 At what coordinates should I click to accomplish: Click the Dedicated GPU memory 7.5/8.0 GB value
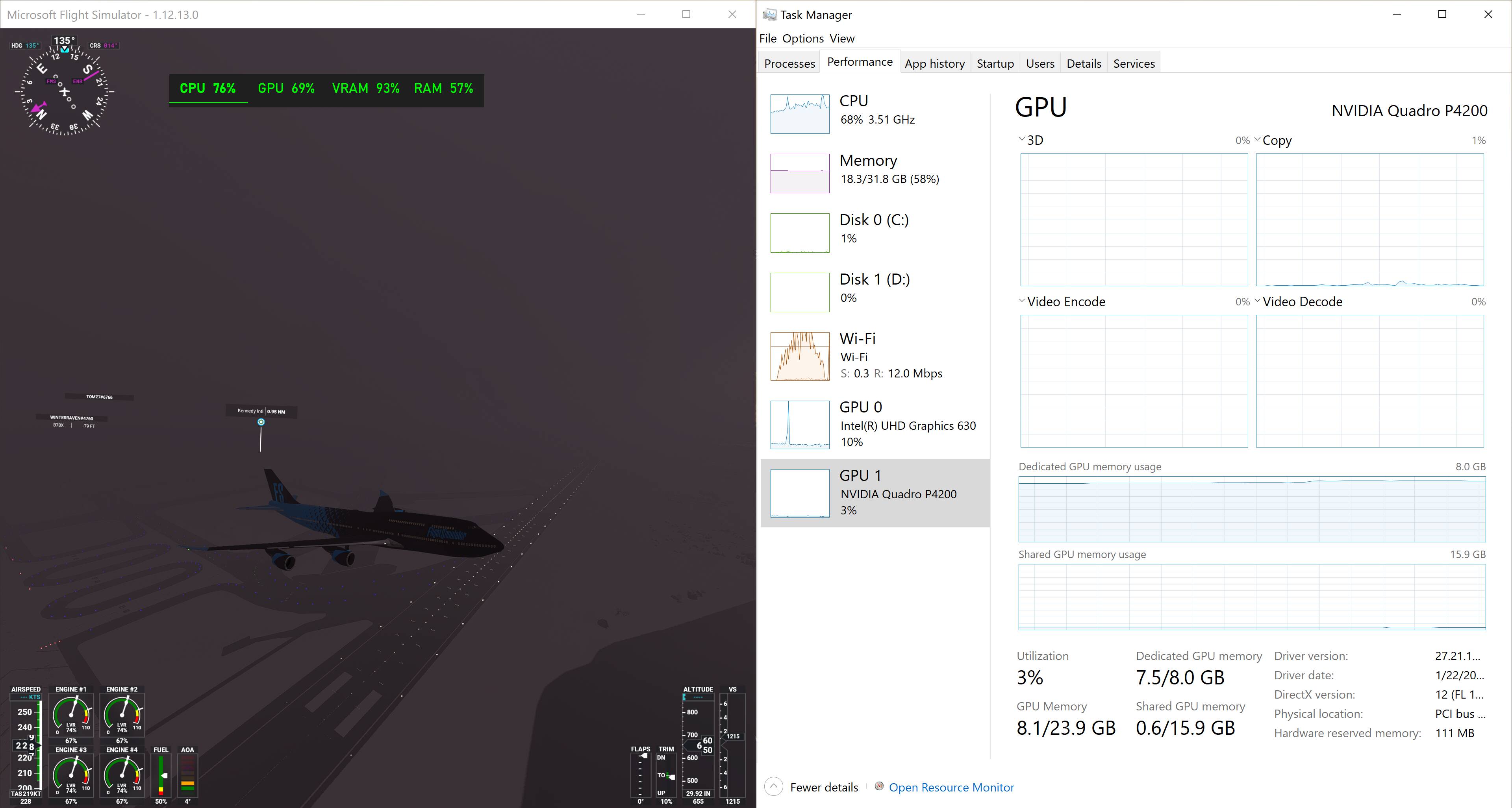point(1180,678)
